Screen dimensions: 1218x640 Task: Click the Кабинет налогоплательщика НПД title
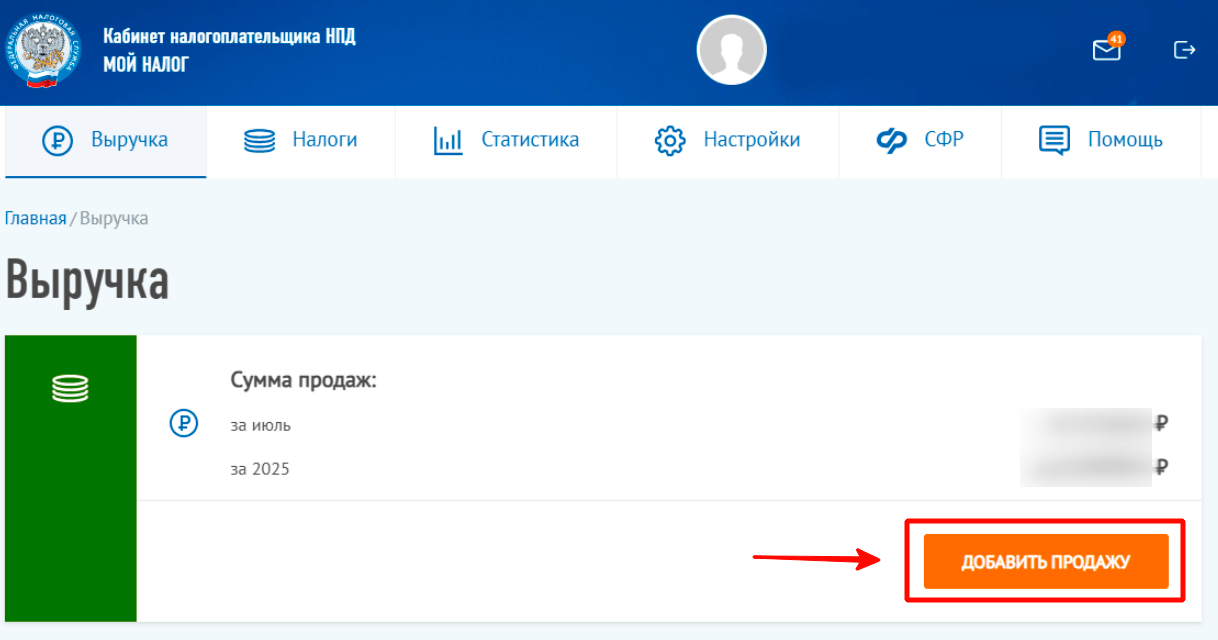pos(229,37)
